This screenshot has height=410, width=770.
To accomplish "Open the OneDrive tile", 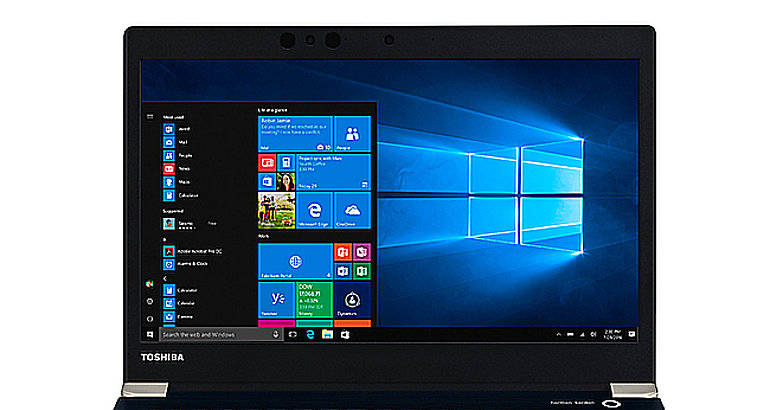I will [353, 210].
